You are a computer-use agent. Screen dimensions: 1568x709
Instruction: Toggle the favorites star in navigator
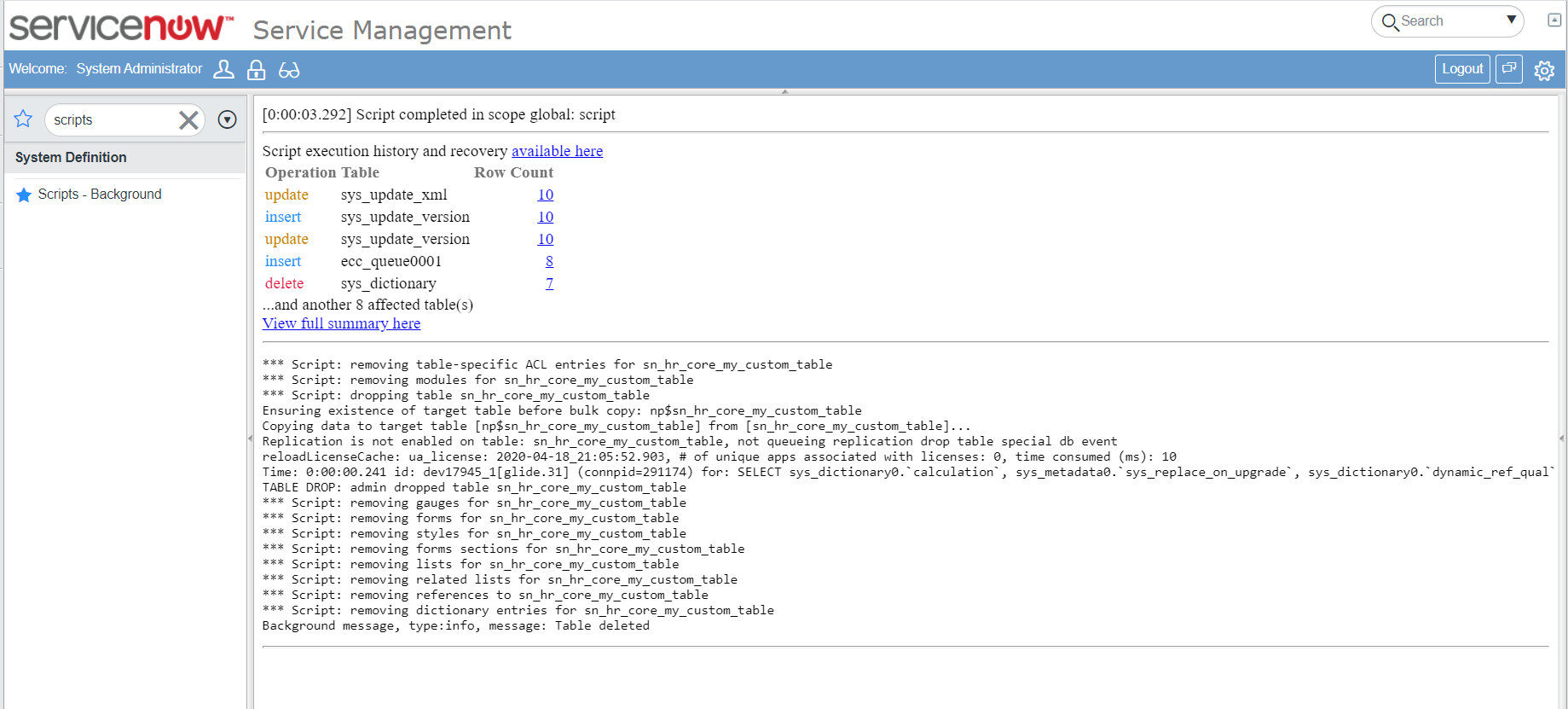pos(23,119)
